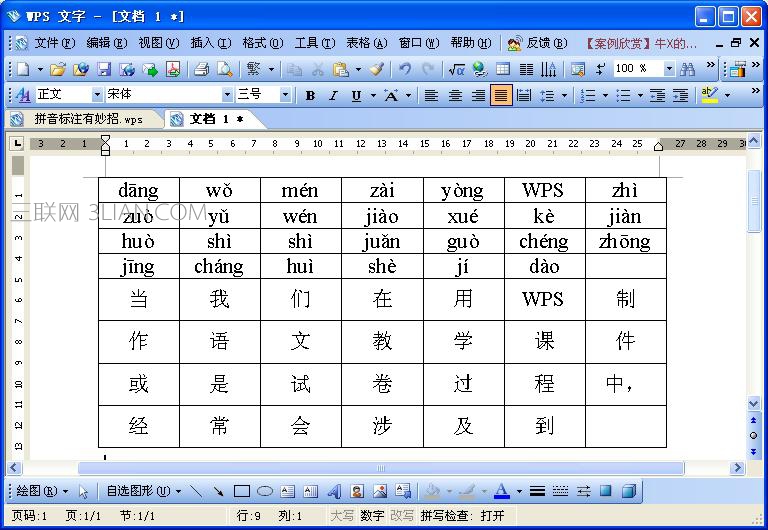Click the horizontal scrollbar right arrow
The width and height of the screenshot is (768, 530).
pos(737,468)
